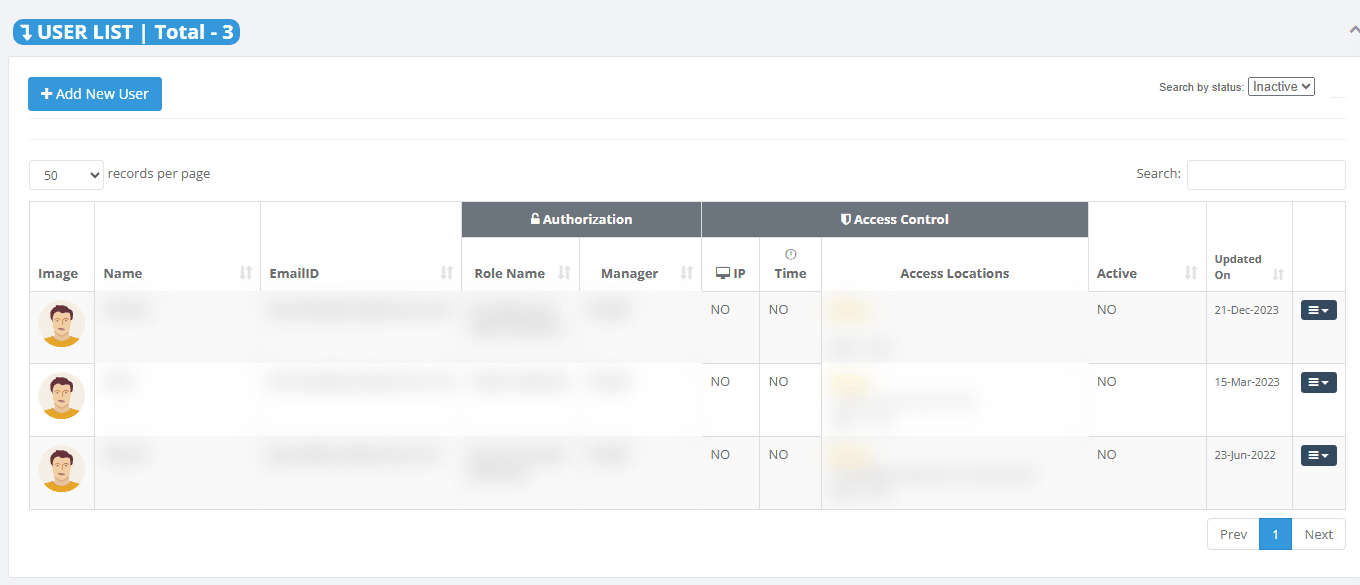Go to the Next page

(1318, 534)
